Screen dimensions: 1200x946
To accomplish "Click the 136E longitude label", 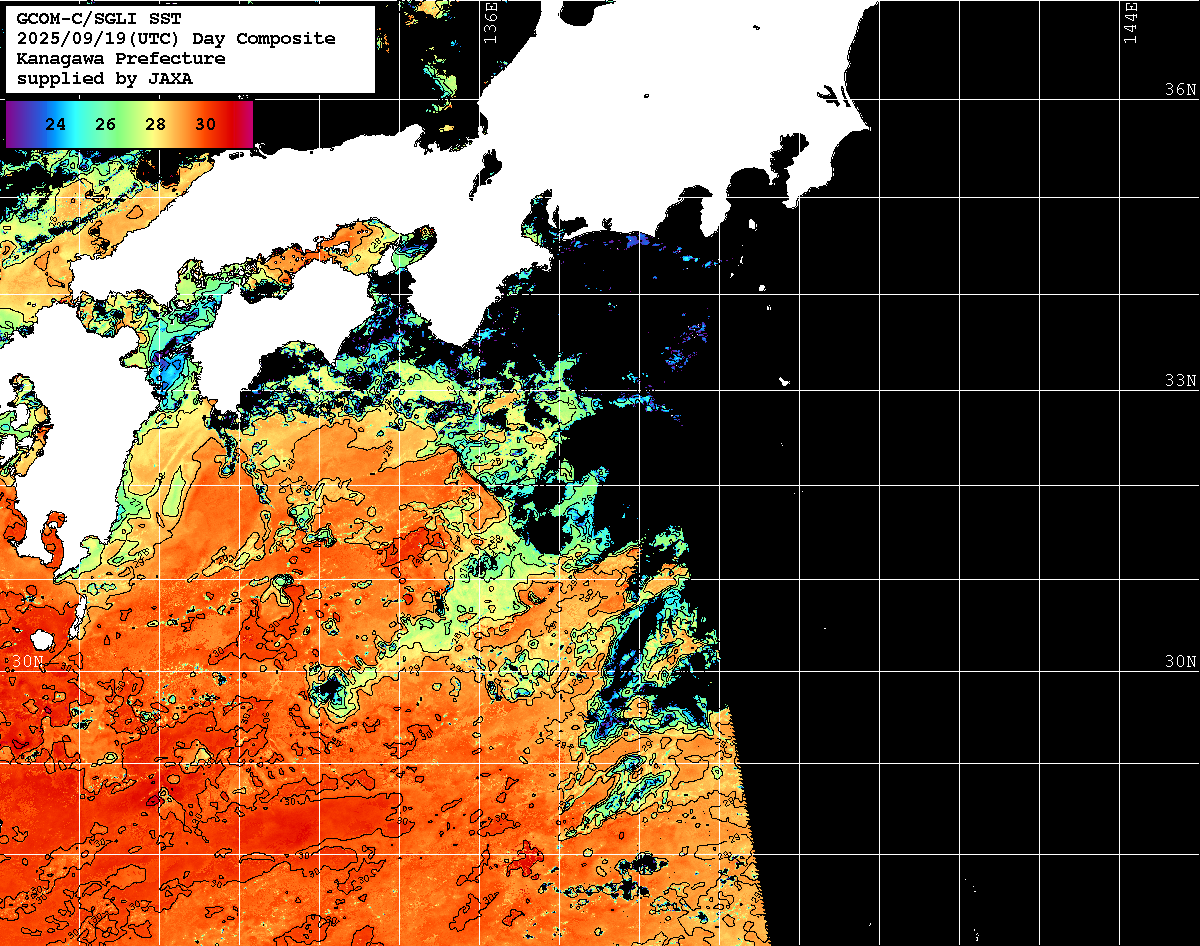I will [490, 23].
